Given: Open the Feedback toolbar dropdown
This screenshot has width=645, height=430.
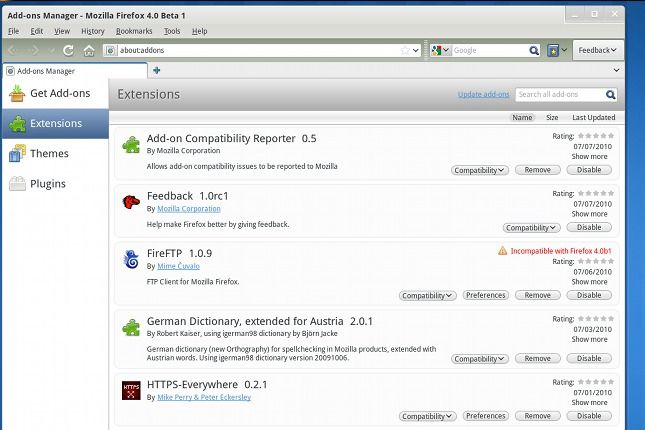Looking at the screenshot, I should click(598, 50).
